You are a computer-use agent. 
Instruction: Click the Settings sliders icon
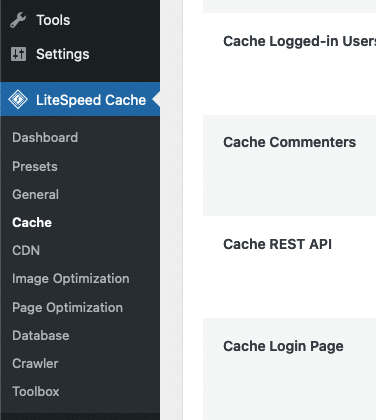coord(18,54)
